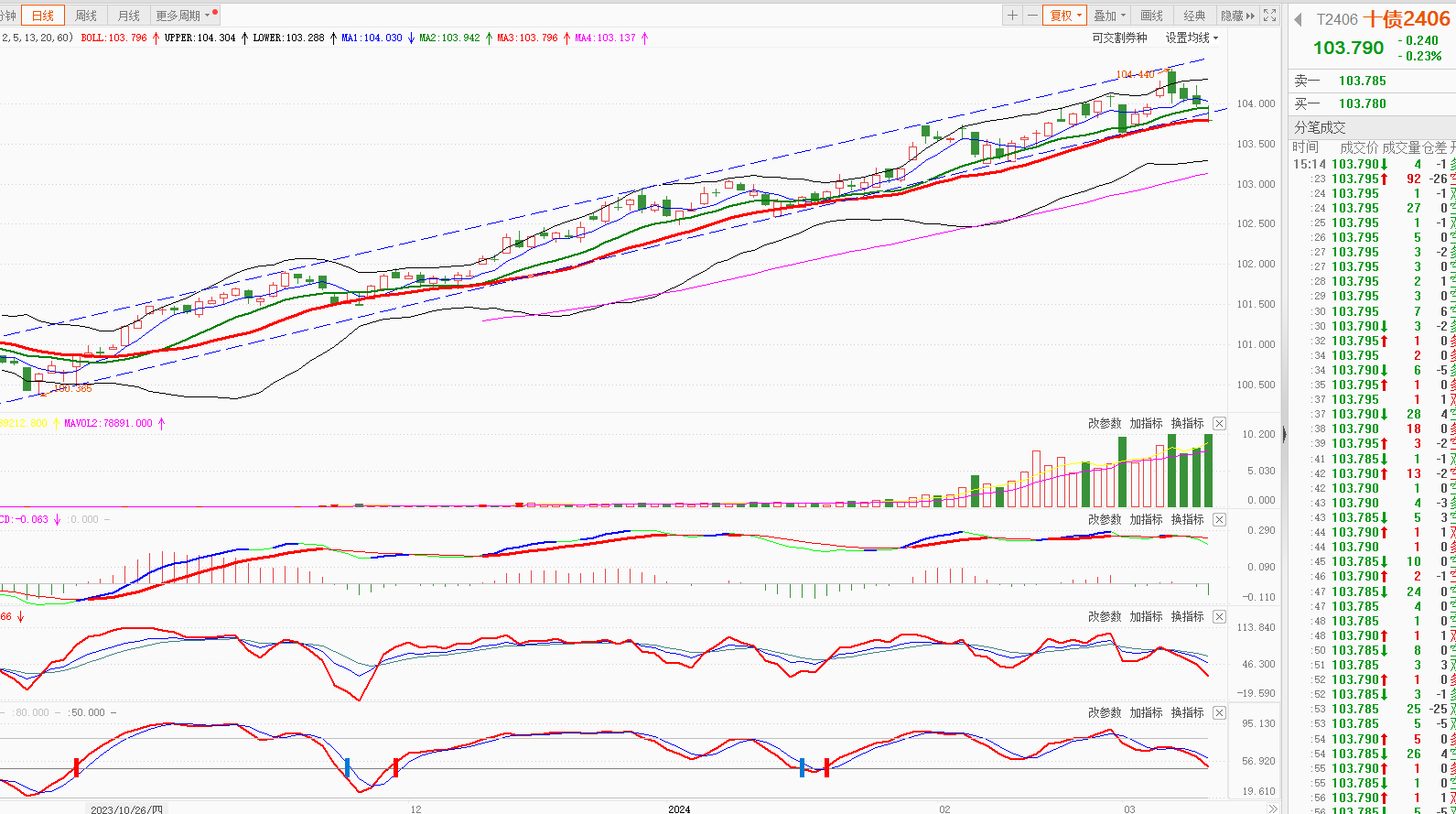Activate 画线 drawing tool button

[x=1152, y=16]
